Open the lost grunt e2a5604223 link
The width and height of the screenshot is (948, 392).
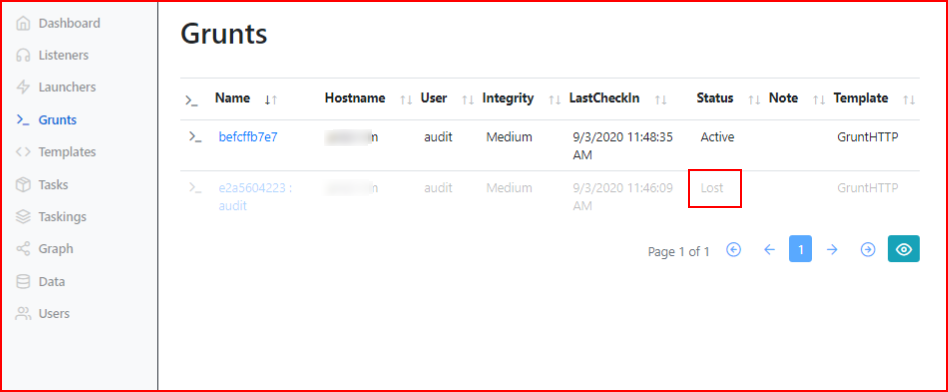pyautogui.click(x=255, y=197)
